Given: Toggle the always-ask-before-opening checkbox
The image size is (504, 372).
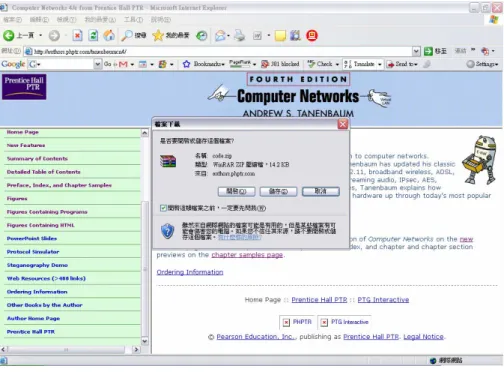Looking at the screenshot, I should [x=163, y=208].
